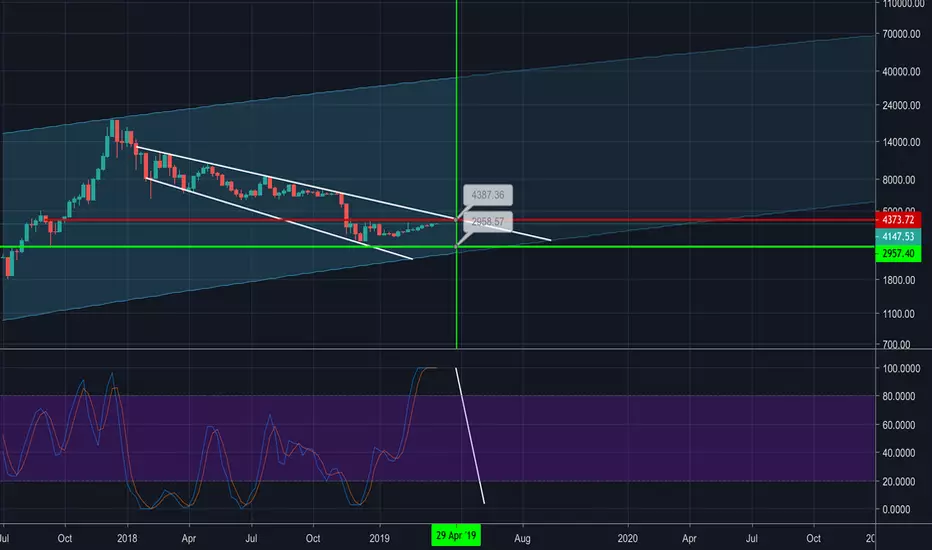932x550 pixels.
Task: Click the 14000.00 price axis label
Action: [901, 142]
